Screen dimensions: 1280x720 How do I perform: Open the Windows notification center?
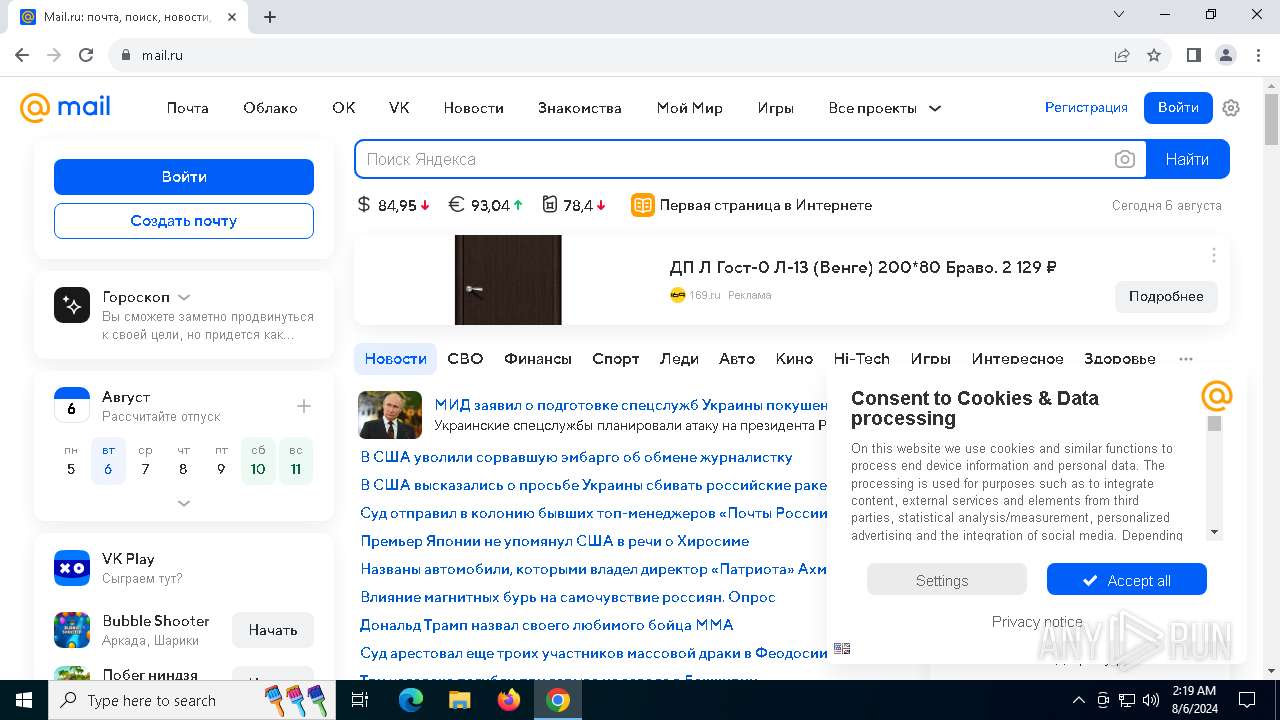coord(1247,700)
